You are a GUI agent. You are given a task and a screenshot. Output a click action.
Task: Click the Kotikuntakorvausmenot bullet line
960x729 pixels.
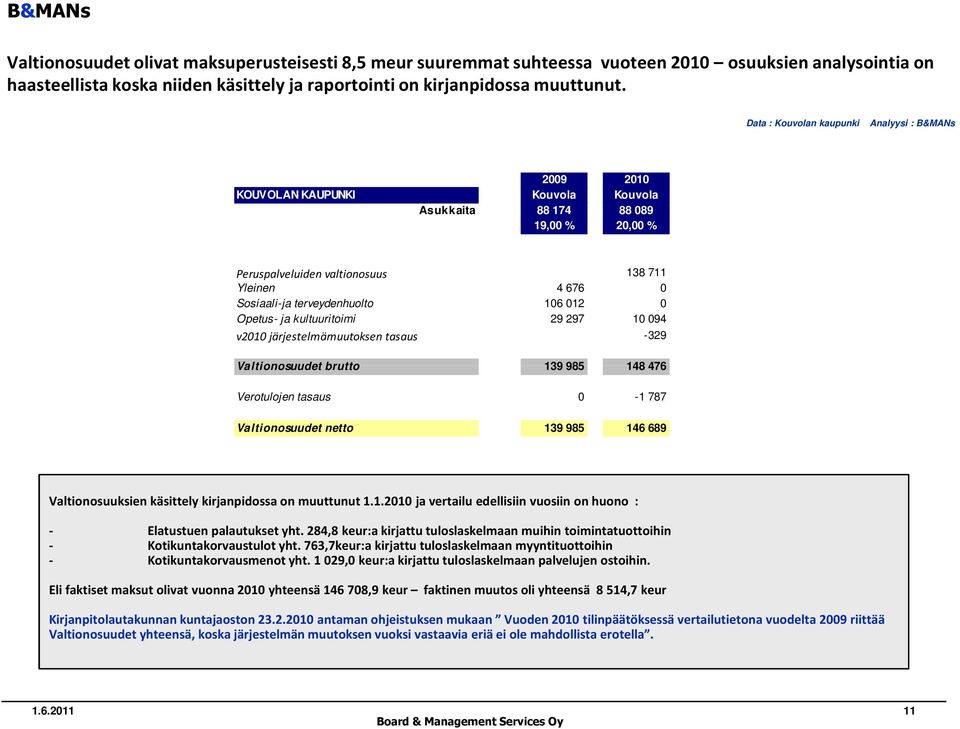pos(399,560)
